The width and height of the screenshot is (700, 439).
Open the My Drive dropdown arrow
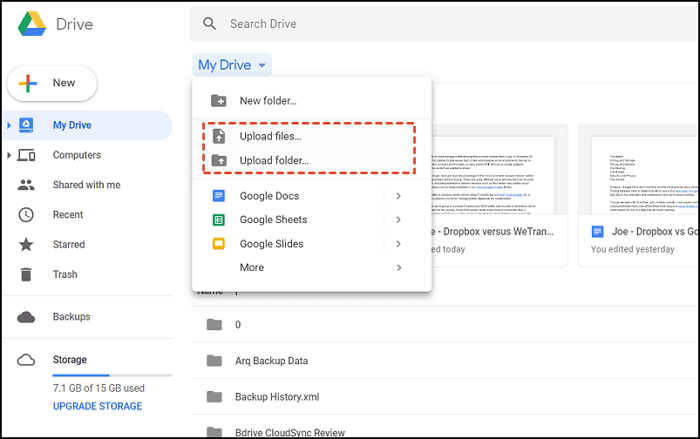tap(262, 65)
